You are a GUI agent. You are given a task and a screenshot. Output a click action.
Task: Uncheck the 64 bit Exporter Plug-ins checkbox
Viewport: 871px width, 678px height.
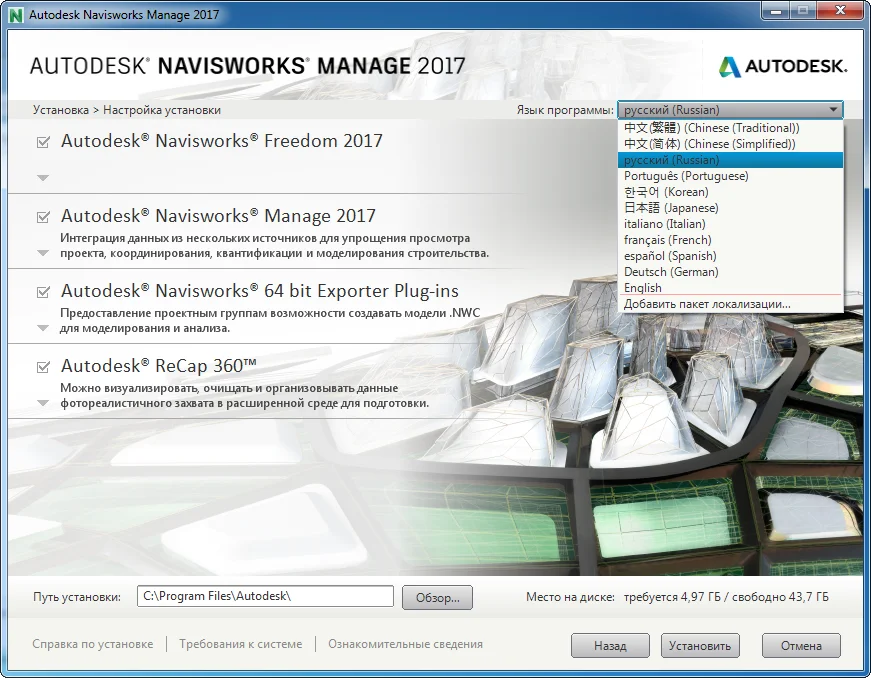point(43,292)
